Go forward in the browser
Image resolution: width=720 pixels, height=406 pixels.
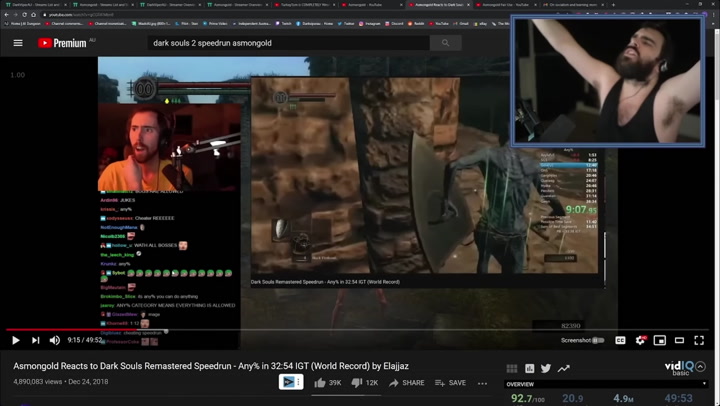(x=15, y=15)
